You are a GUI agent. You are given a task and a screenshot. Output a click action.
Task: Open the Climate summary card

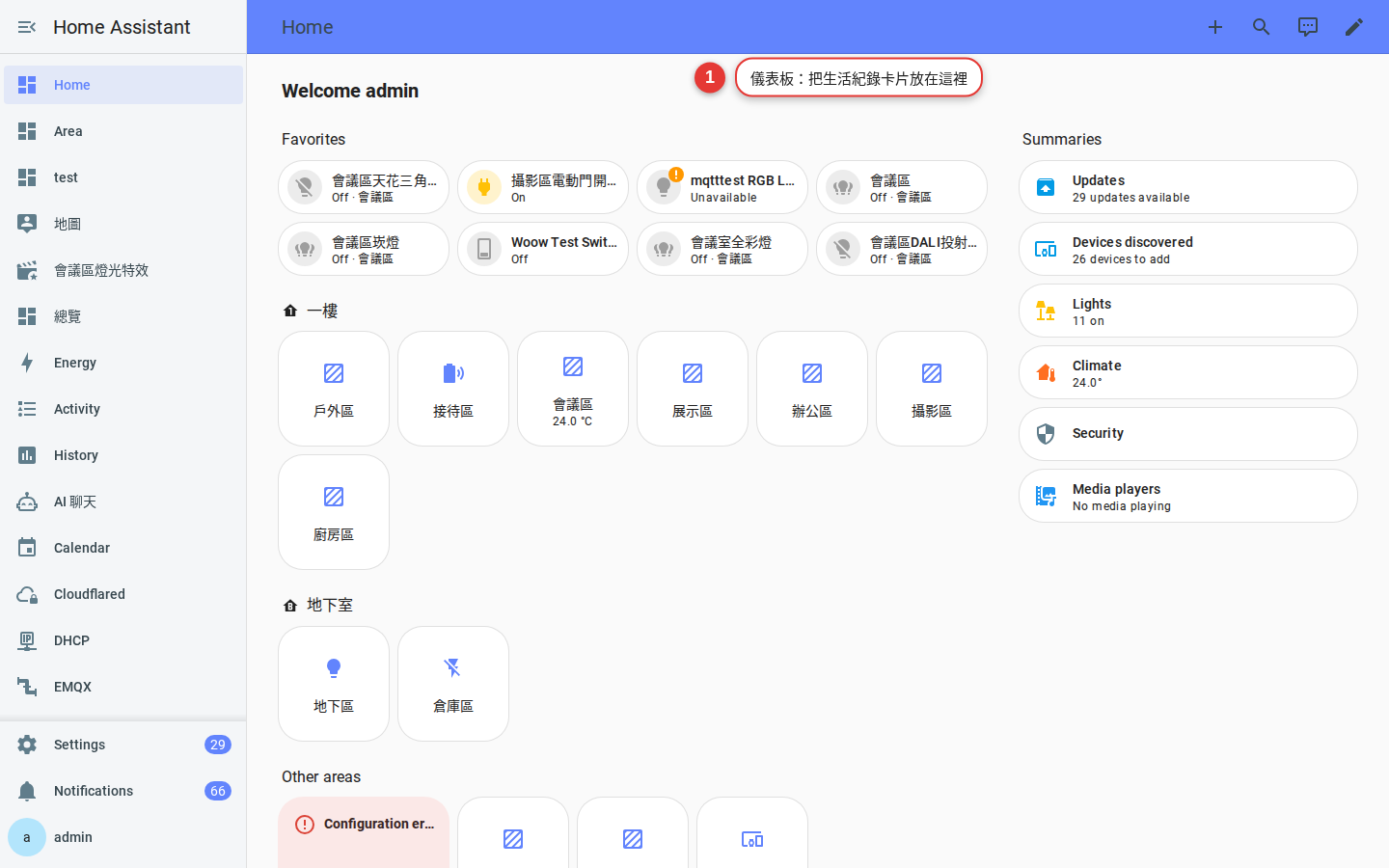[x=1188, y=372]
